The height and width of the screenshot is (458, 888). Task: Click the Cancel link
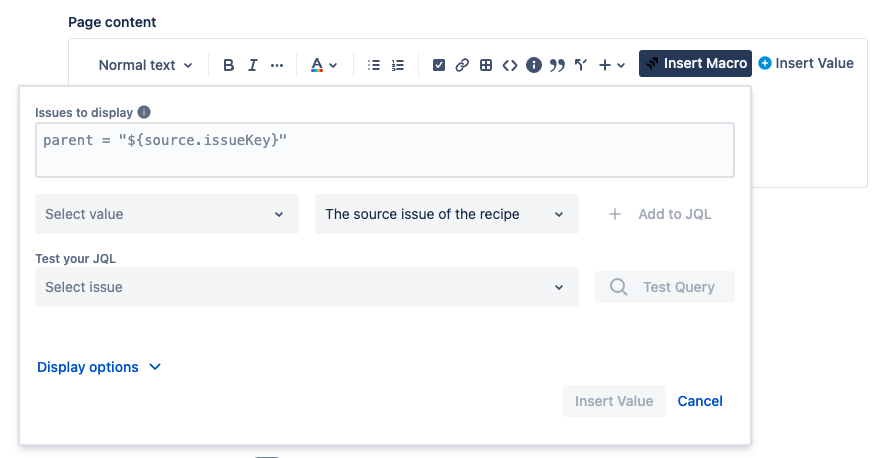click(700, 401)
